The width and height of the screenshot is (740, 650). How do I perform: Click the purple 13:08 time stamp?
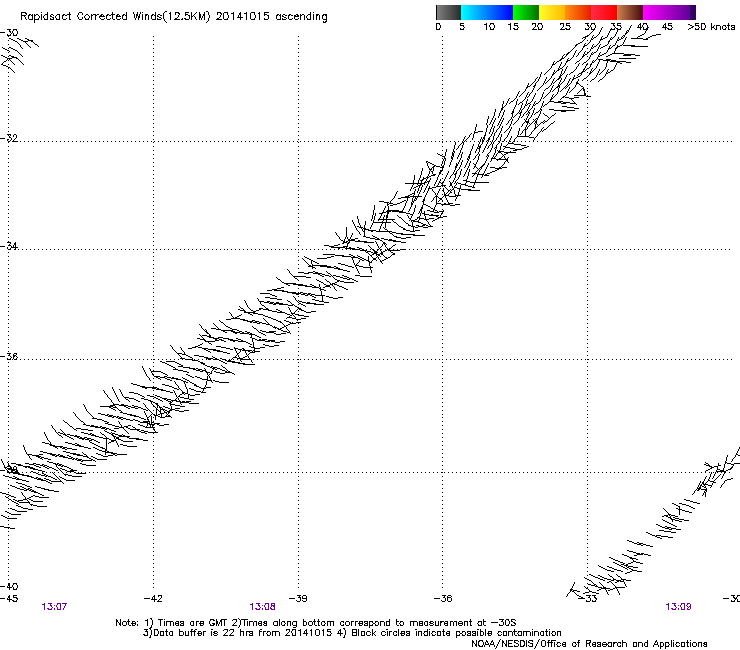coord(262,607)
